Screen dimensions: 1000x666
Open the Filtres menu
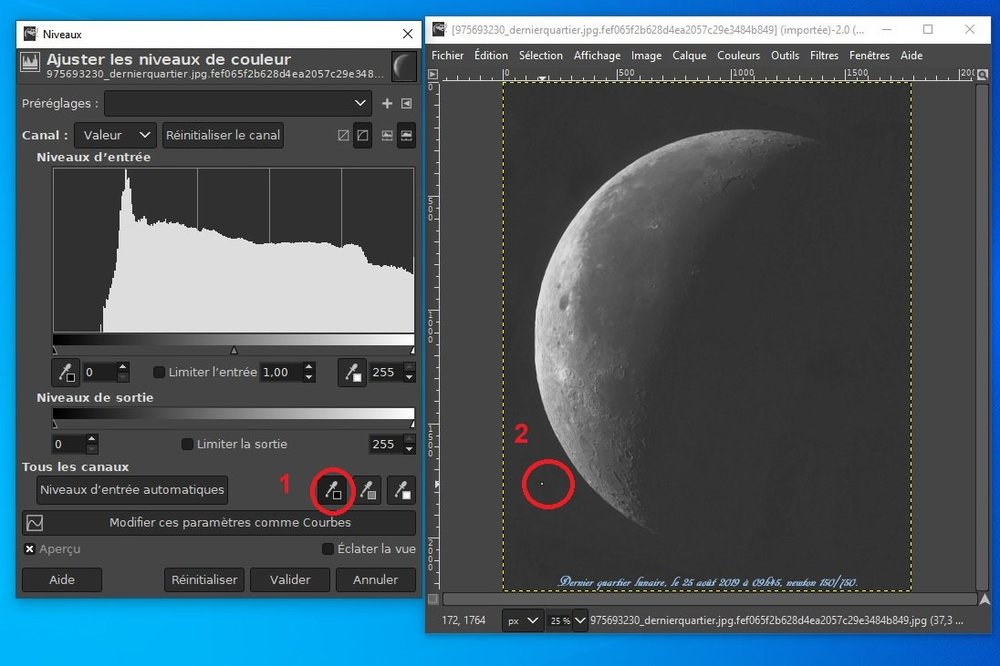(824, 56)
